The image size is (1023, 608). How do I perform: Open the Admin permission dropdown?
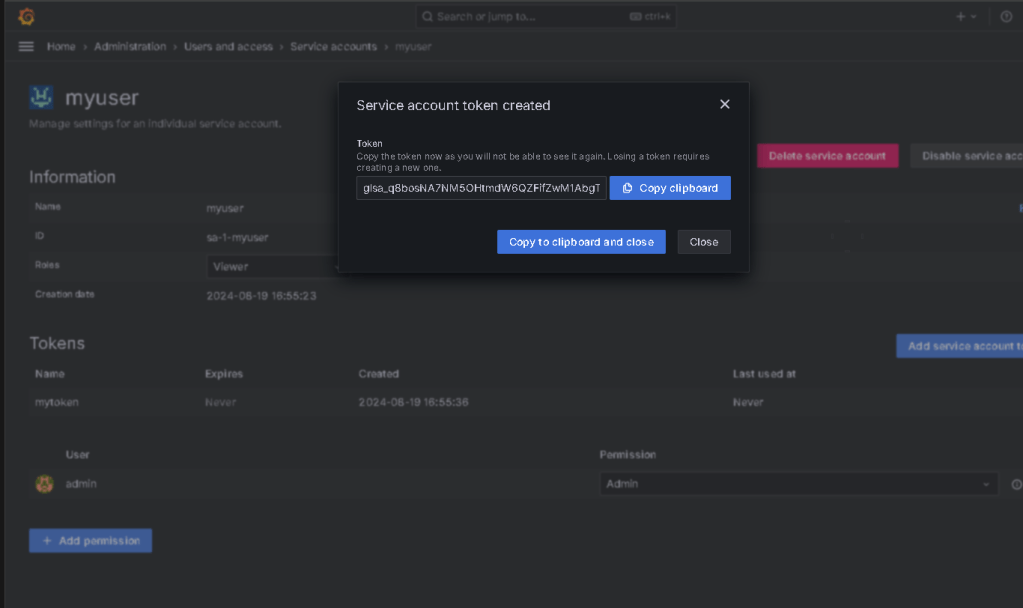pos(799,484)
